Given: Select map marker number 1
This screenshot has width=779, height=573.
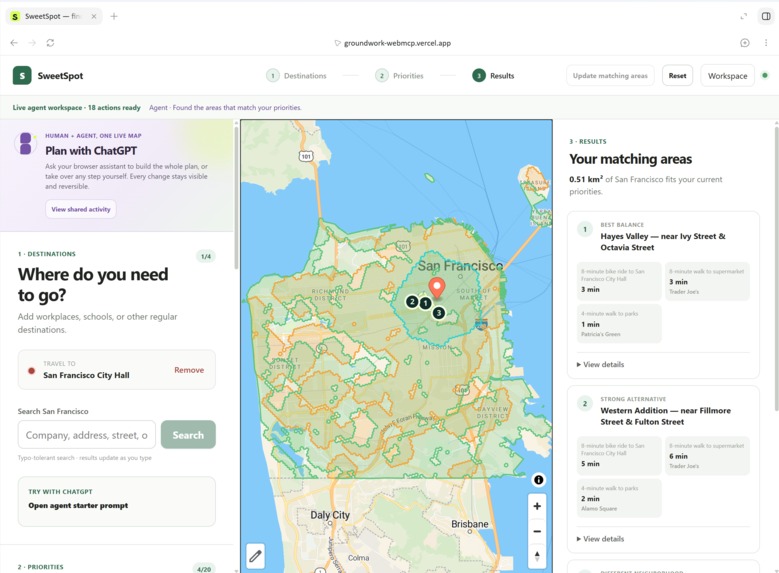Looking at the screenshot, I should [425, 303].
